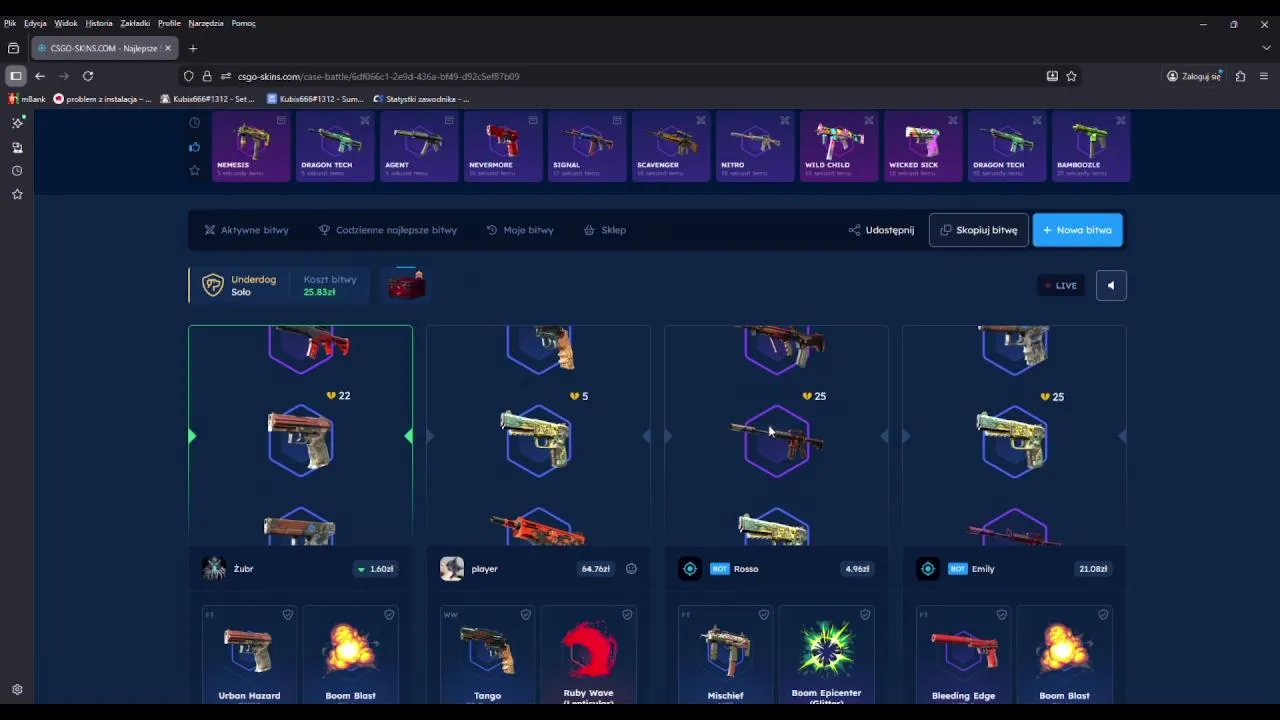Image resolution: width=1280 pixels, height=720 pixels.
Task: Close the CSGO-SKINS.COM tab
Action: click(168, 48)
